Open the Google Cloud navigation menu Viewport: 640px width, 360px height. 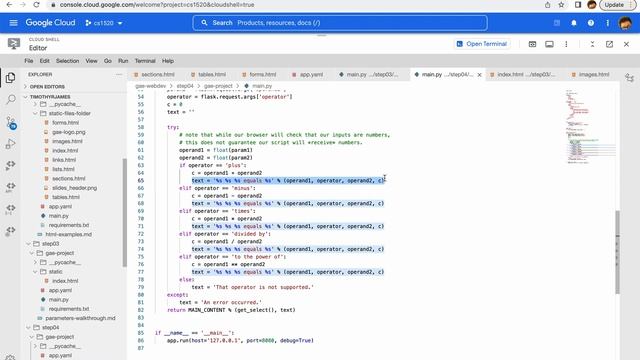(x=13, y=23)
